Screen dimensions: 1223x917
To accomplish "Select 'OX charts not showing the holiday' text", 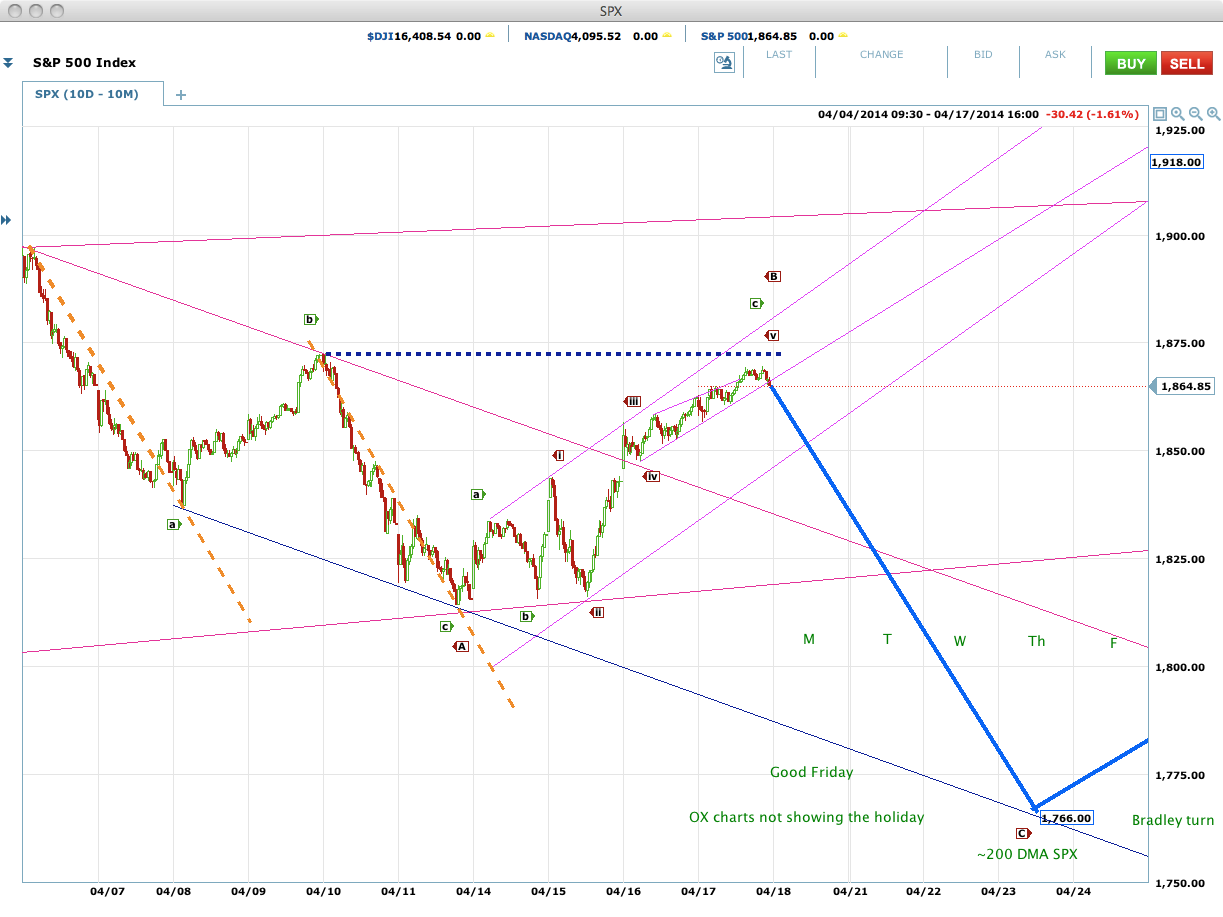I will 806,817.
